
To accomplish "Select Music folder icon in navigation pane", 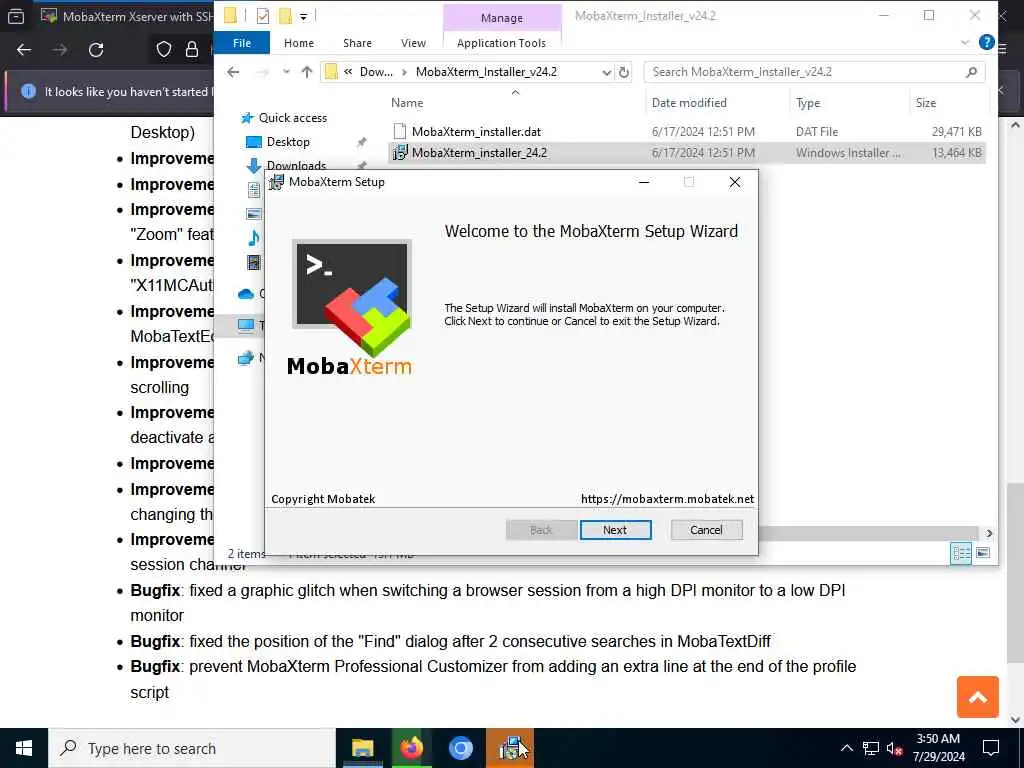I will [x=254, y=237].
